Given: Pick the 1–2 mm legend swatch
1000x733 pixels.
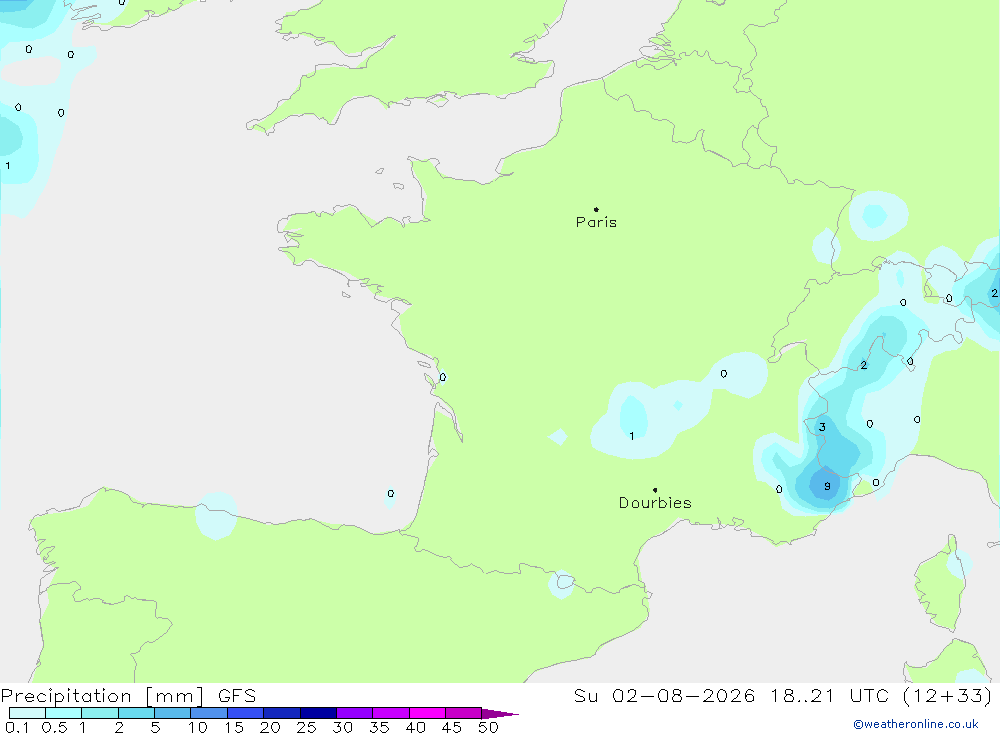Looking at the screenshot, I should (100, 713).
